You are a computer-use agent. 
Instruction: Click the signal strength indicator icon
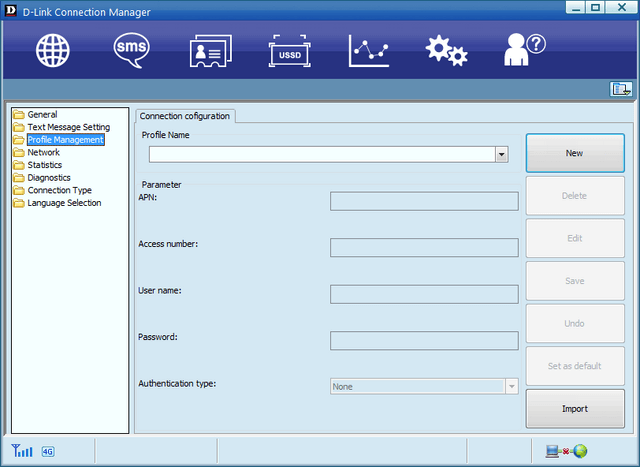(21, 451)
